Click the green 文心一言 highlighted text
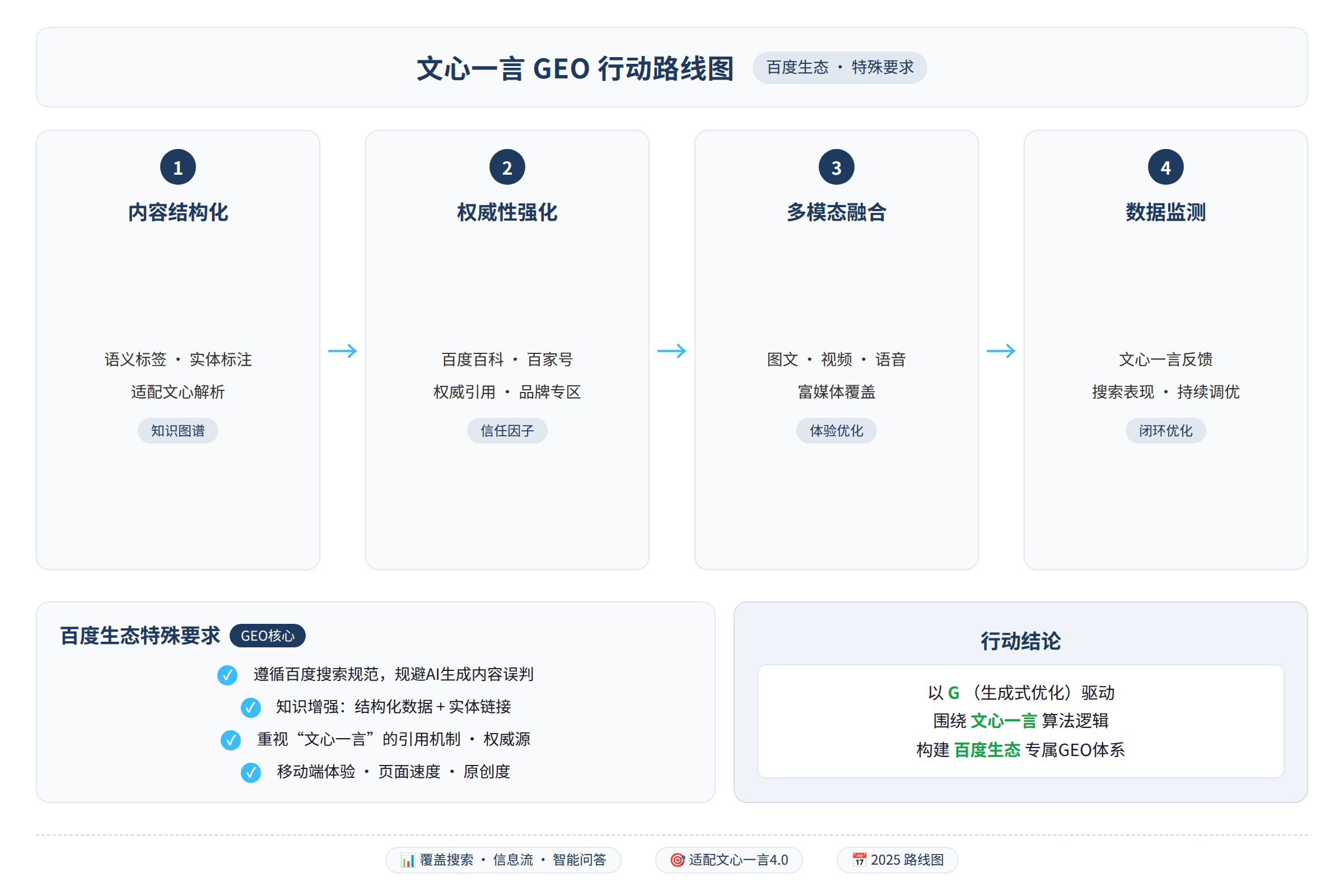This screenshot has width=1344, height=896. (x=1004, y=721)
